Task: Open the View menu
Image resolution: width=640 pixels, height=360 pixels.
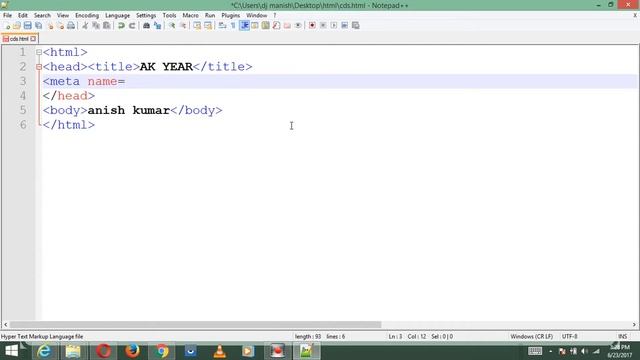Action: [62, 16]
